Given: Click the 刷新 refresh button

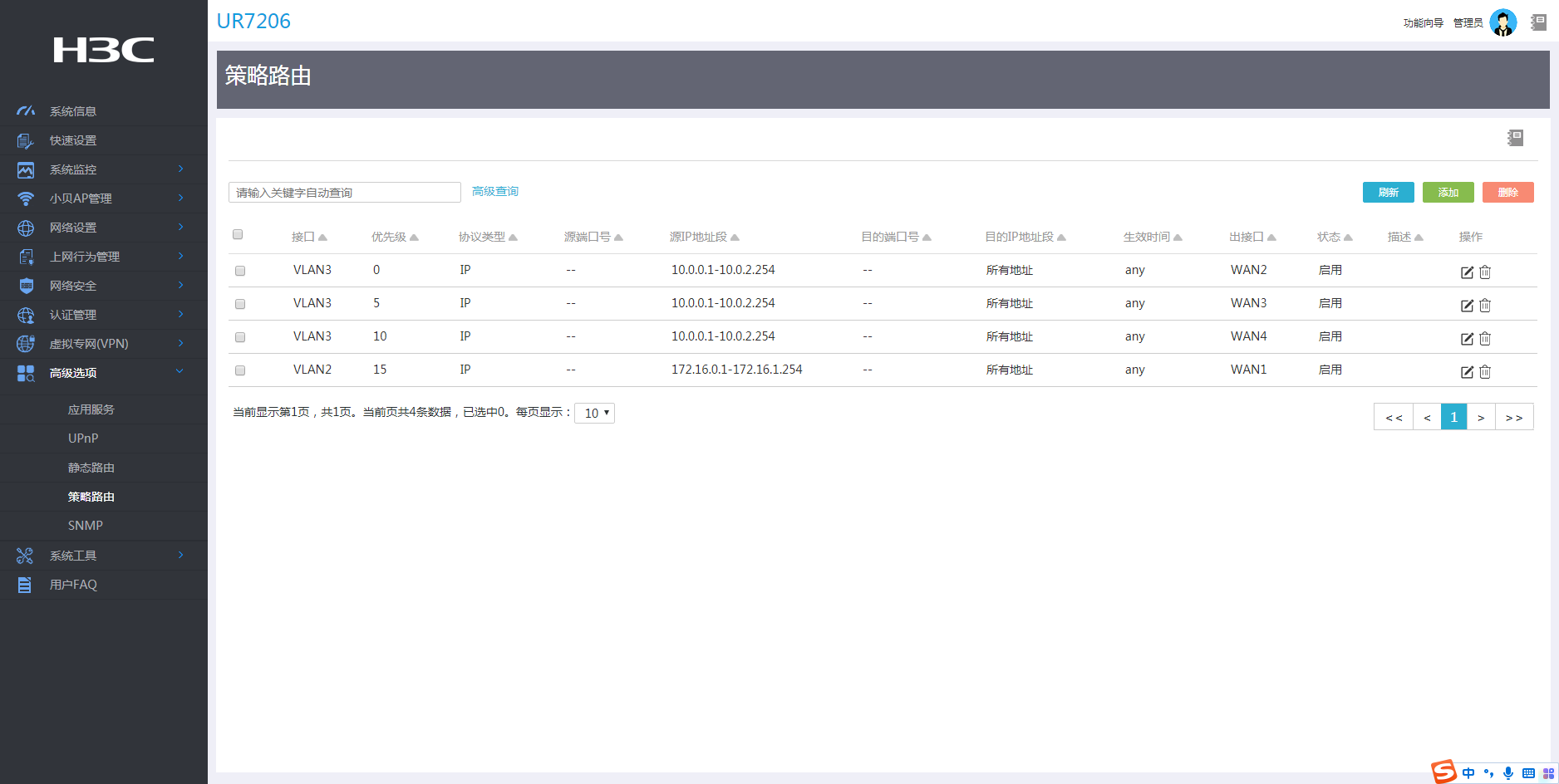Looking at the screenshot, I should [1389, 193].
